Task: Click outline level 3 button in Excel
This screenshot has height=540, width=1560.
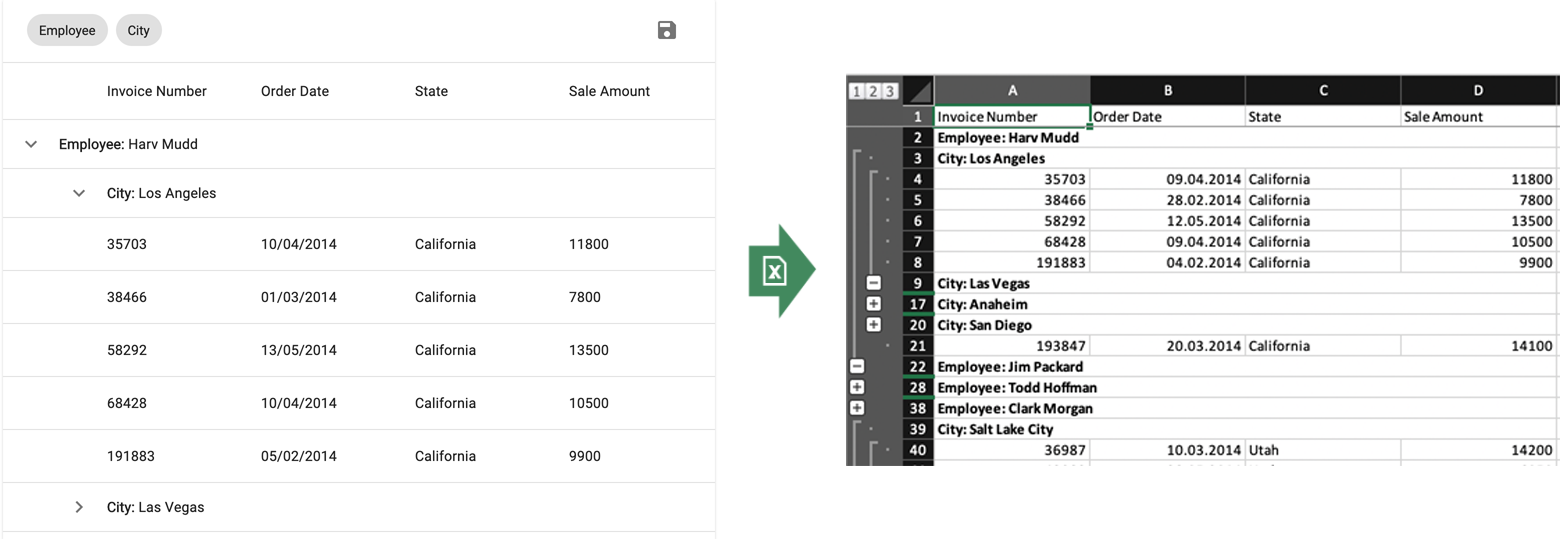Action: [890, 91]
